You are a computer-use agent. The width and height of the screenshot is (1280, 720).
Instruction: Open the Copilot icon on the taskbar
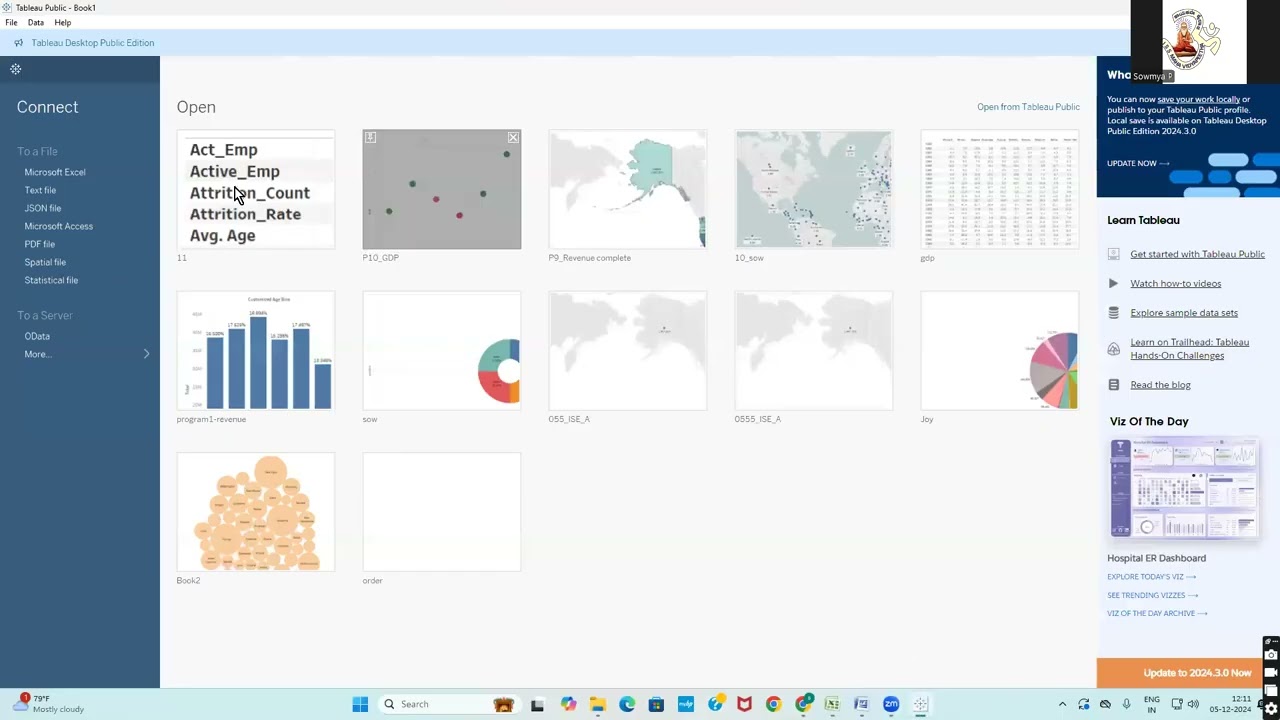tap(568, 704)
